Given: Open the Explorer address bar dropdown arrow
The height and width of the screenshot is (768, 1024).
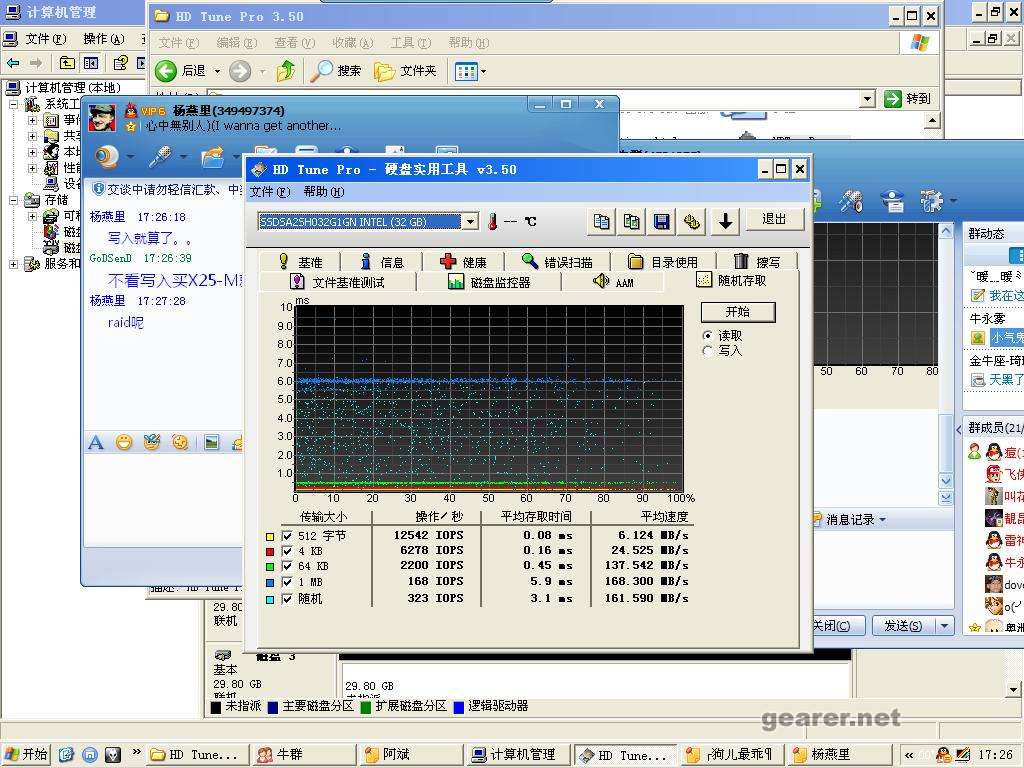Looking at the screenshot, I should click(x=867, y=99).
